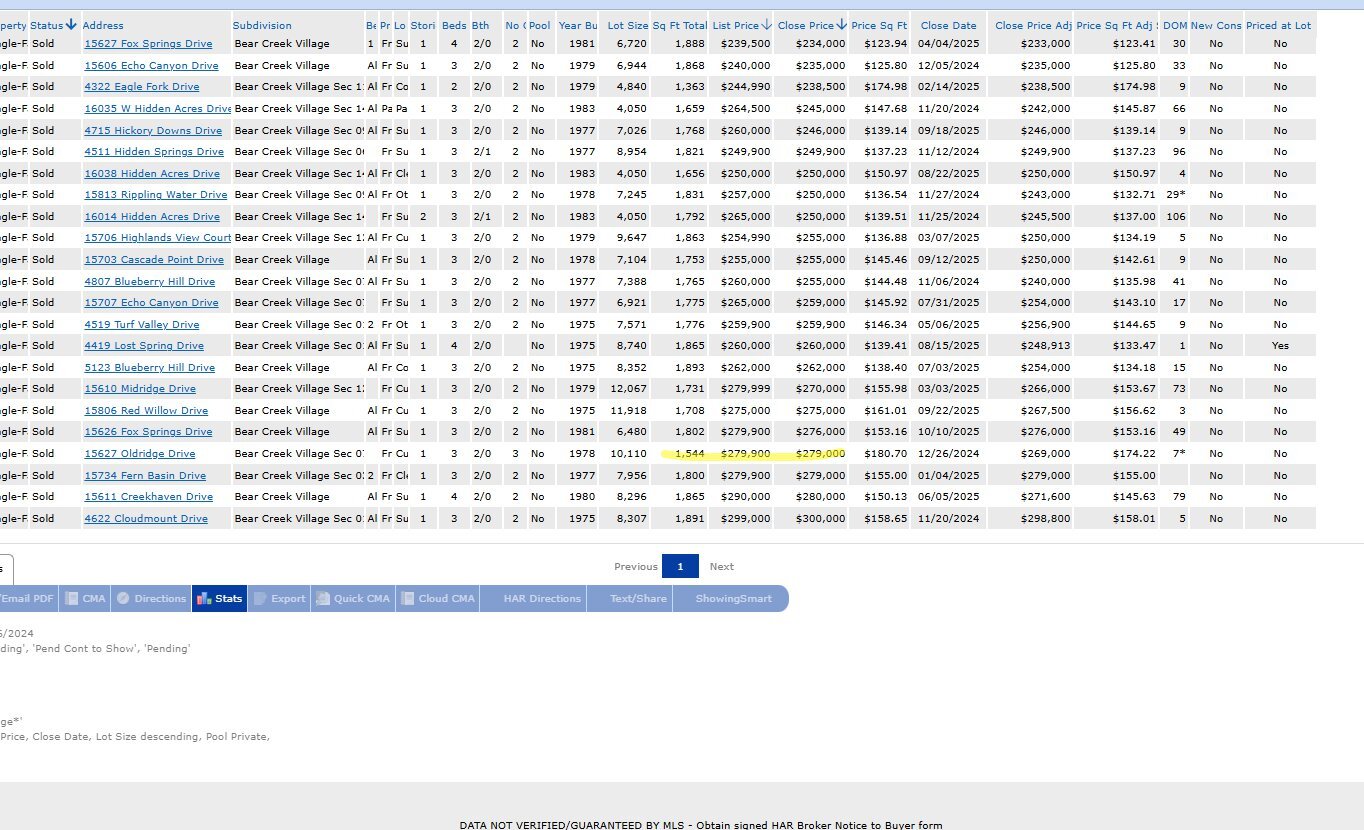Open ShowingSmart from the action bar
Image resolution: width=1364 pixels, height=830 pixels.
click(x=733, y=598)
